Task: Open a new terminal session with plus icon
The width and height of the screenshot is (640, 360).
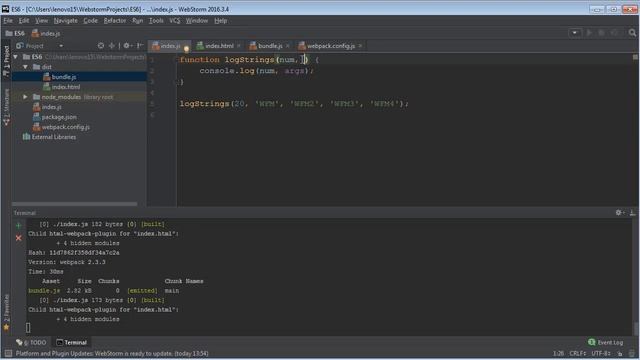Action: tap(18, 225)
